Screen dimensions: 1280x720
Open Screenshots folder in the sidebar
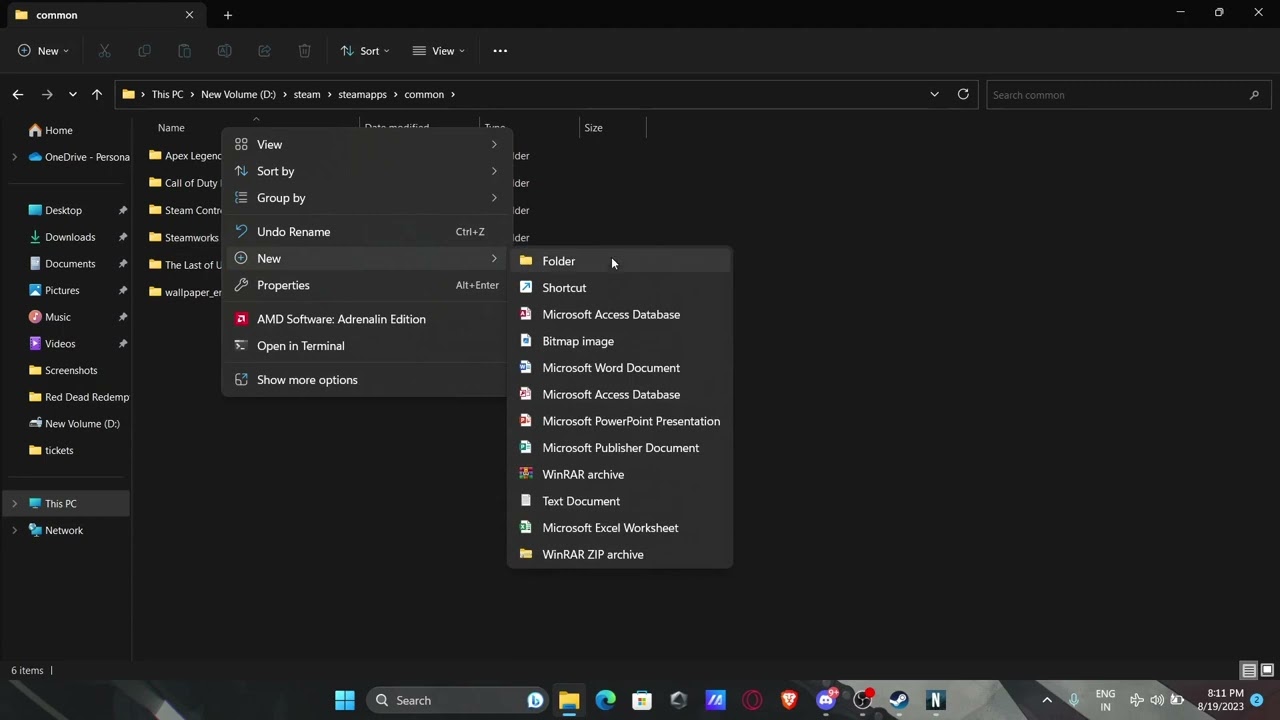click(70, 370)
